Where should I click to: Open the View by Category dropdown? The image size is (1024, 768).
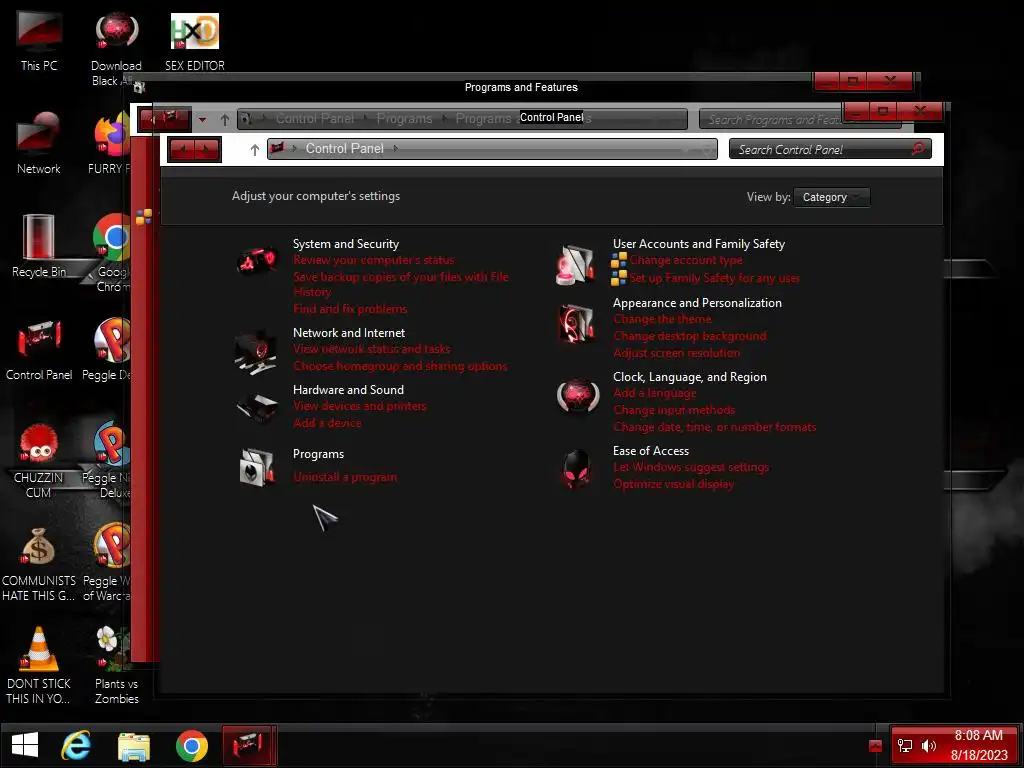(x=831, y=197)
